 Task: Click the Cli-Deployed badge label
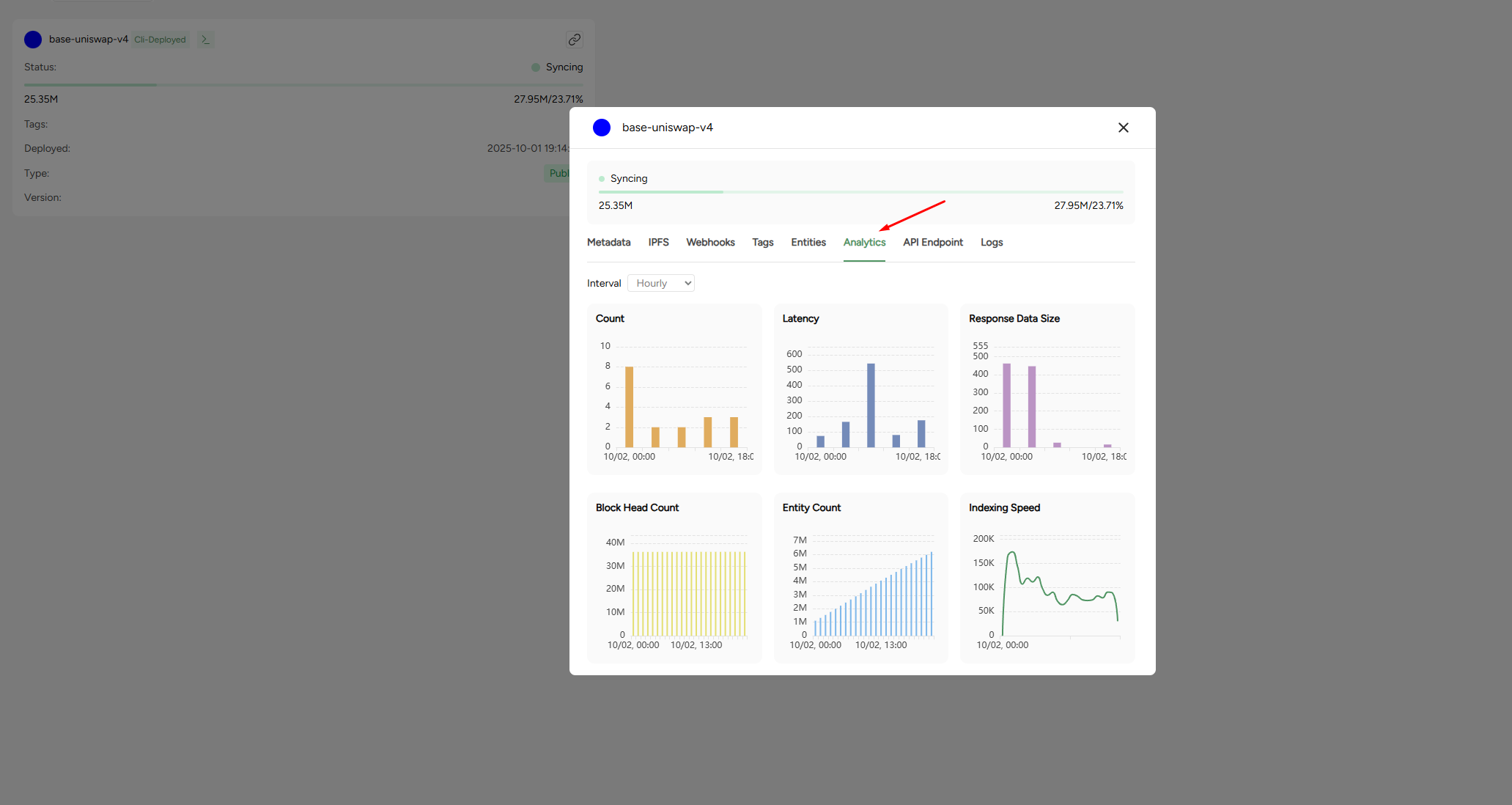[160, 40]
